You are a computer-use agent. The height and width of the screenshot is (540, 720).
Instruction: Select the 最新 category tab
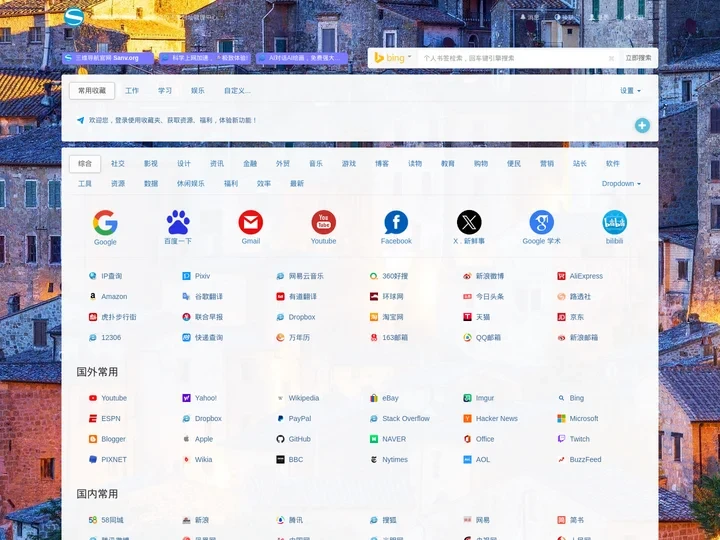(x=297, y=184)
